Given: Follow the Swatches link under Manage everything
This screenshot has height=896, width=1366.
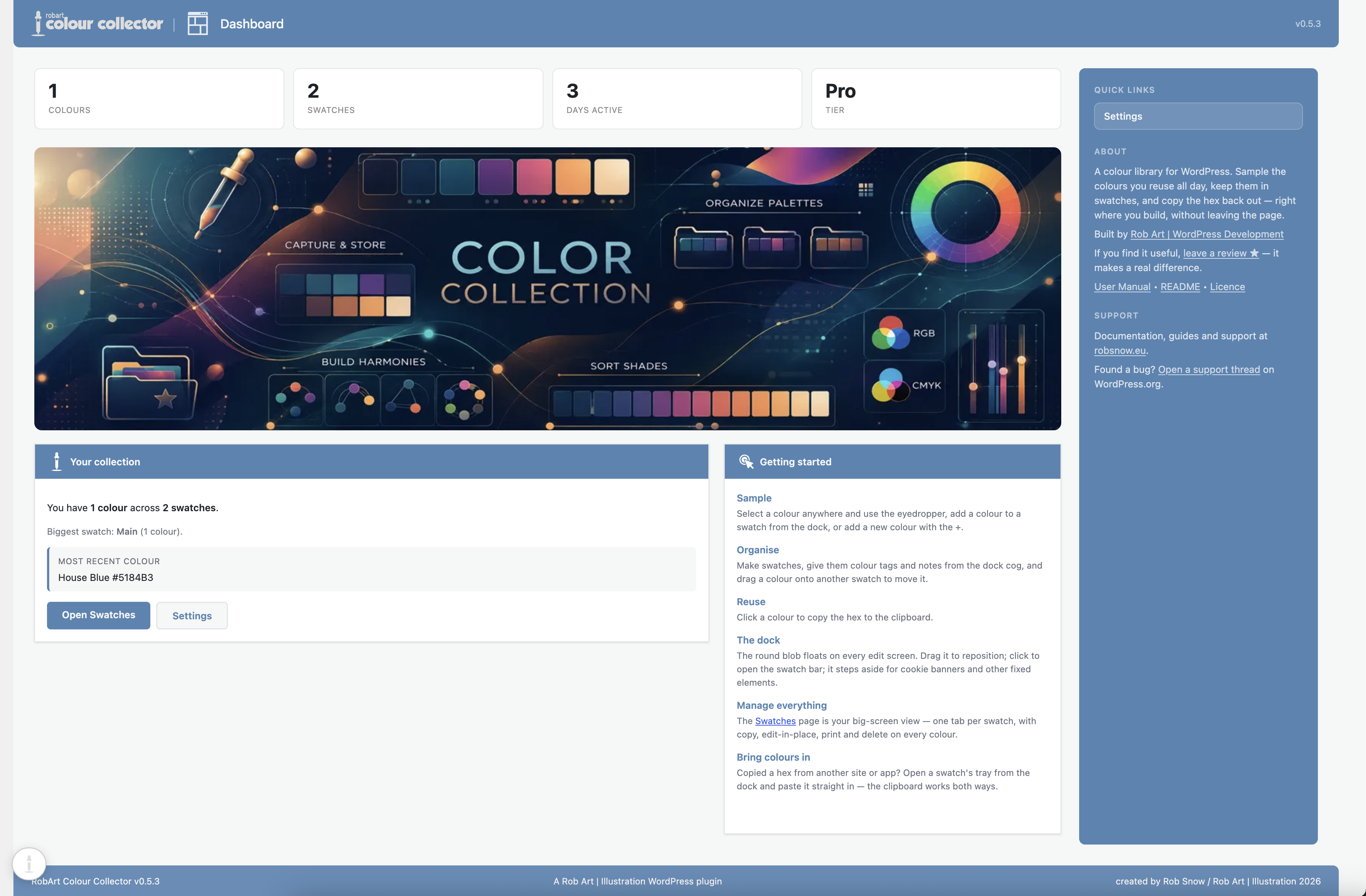Looking at the screenshot, I should pyautogui.click(x=775, y=721).
